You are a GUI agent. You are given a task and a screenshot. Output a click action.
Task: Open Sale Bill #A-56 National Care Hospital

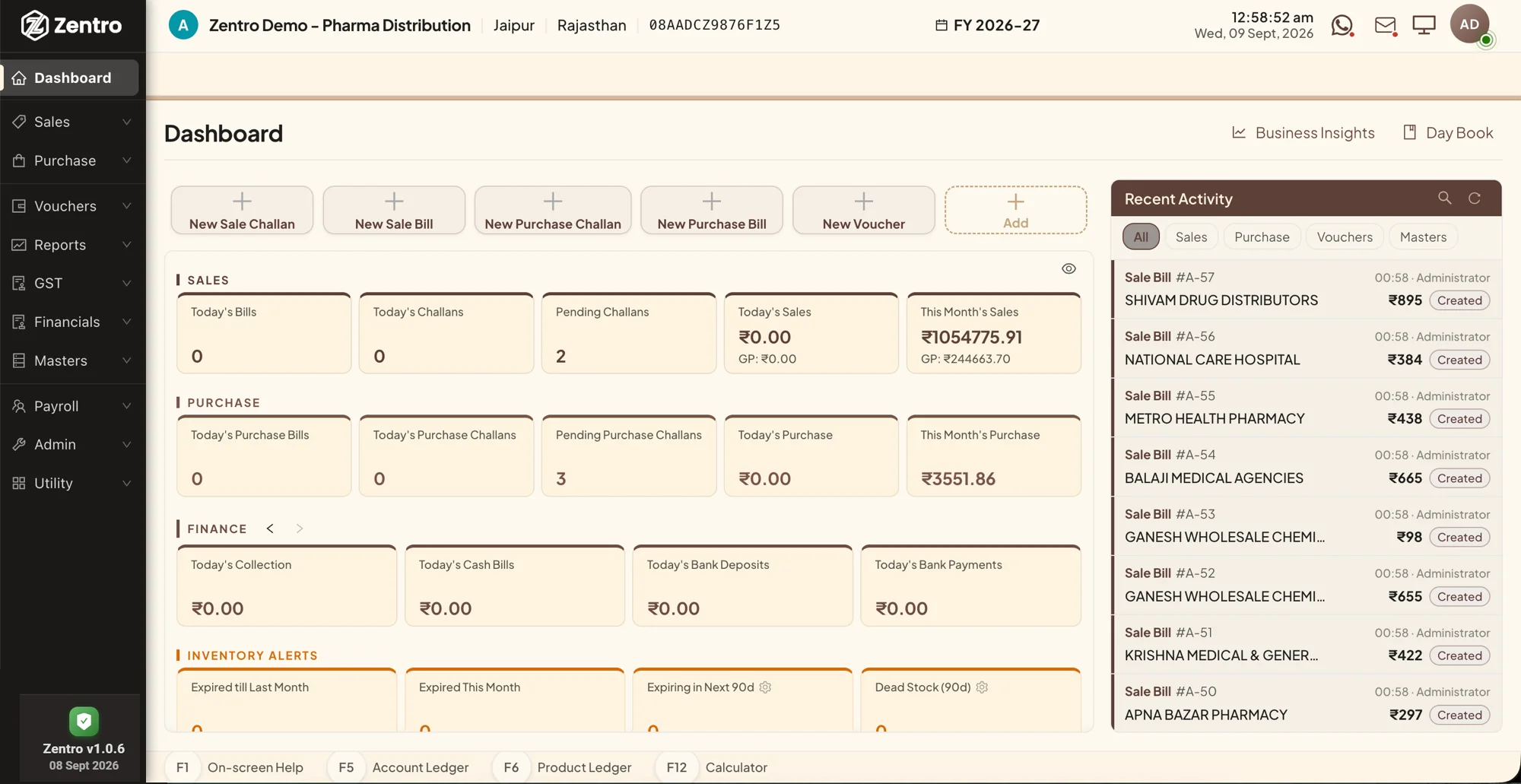(1307, 348)
